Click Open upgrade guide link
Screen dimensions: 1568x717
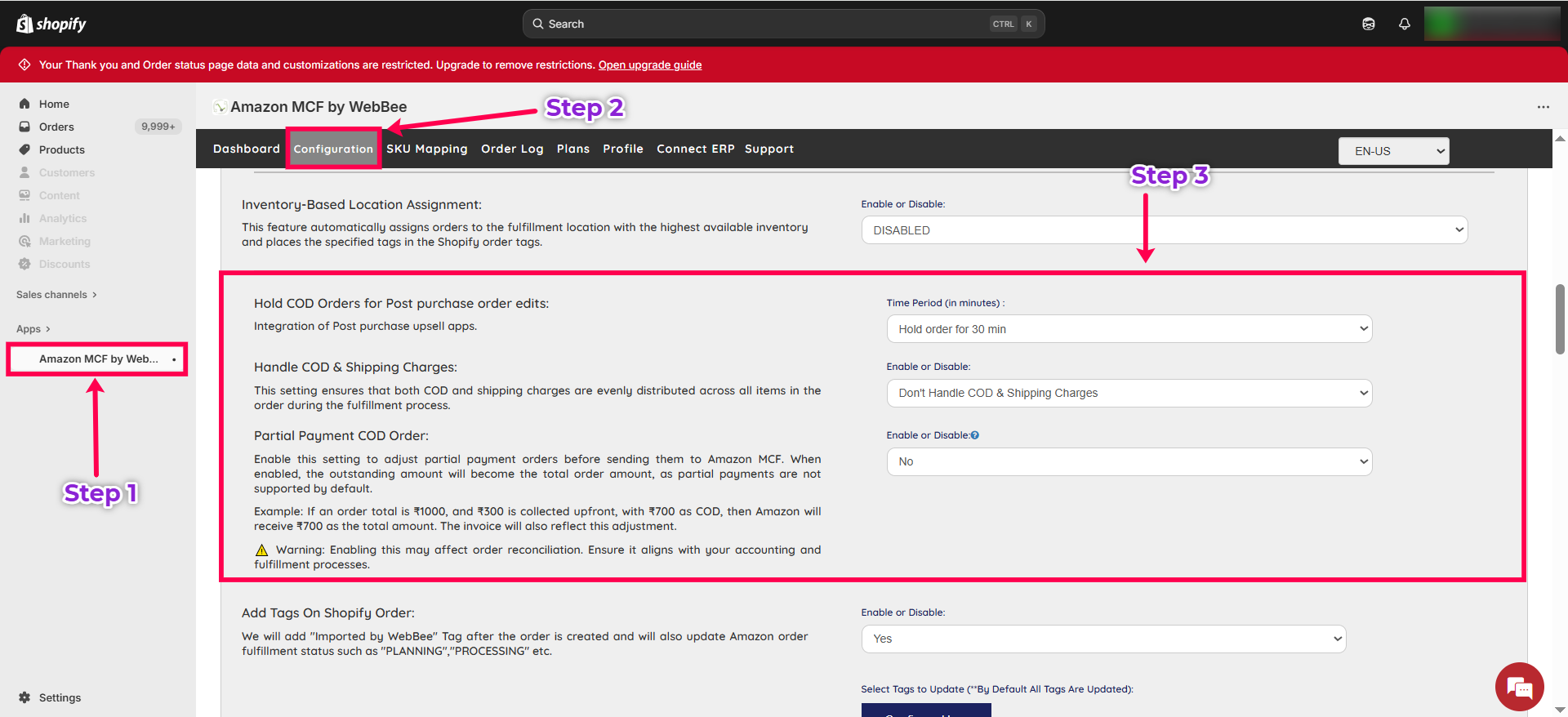pos(649,65)
